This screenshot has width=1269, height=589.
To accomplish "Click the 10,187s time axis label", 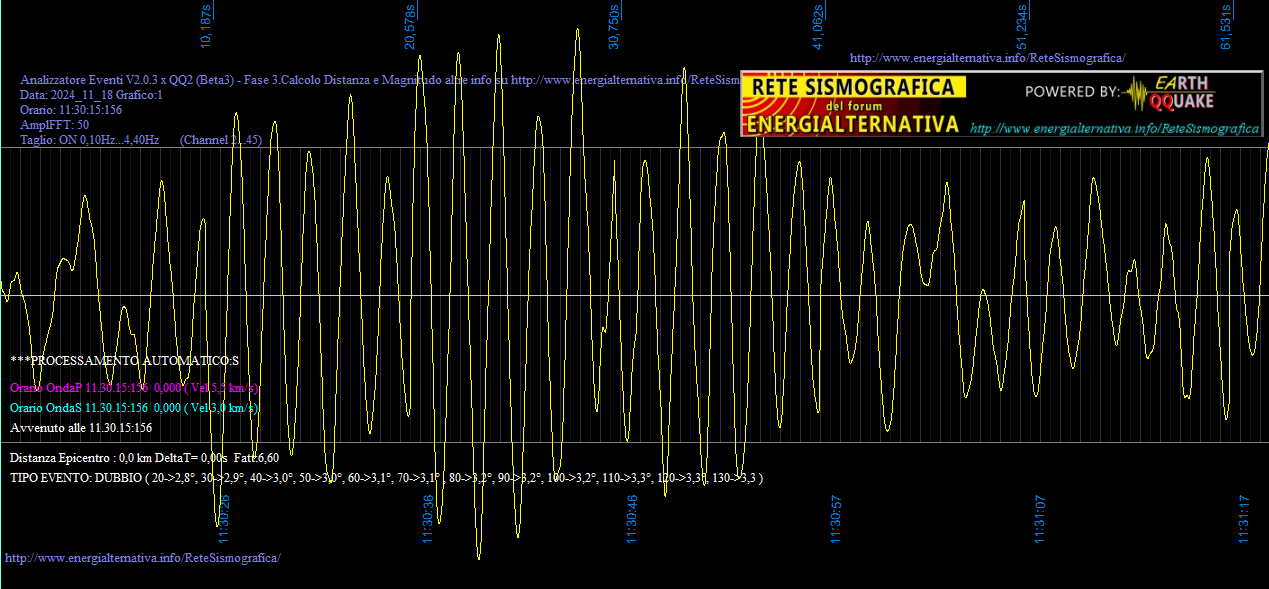I will pos(206,26).
